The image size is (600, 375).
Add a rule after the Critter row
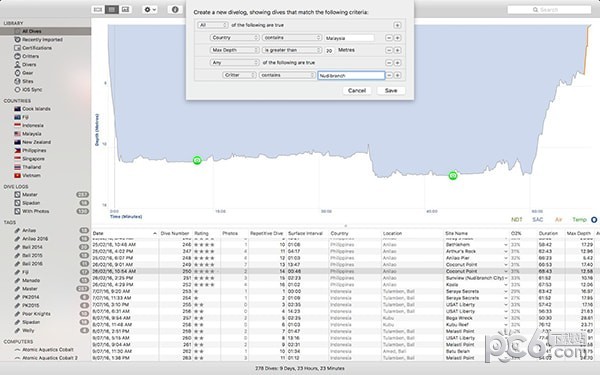point(397,75)
